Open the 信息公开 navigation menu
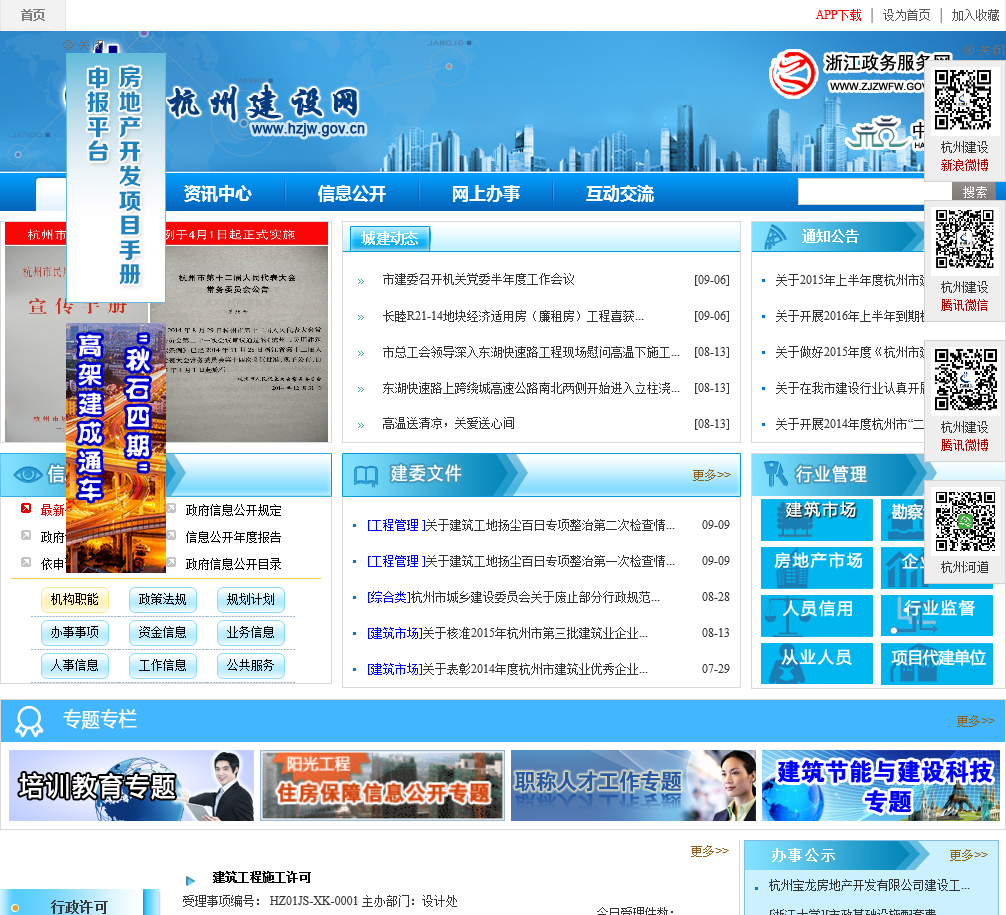1006x915 pixels. (x=352, y=193)
